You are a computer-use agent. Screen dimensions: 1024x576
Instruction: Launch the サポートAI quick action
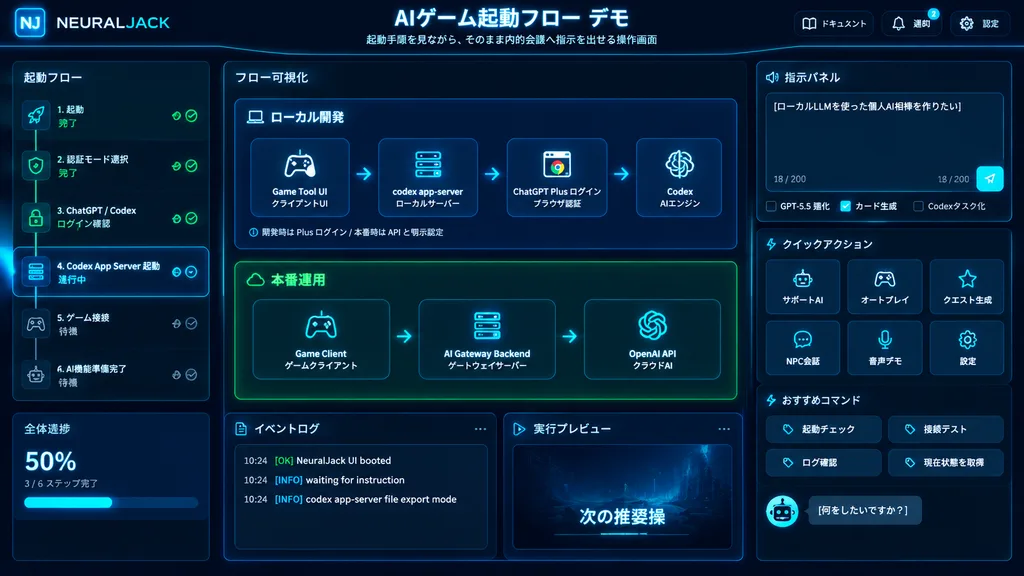coord(803,287)
